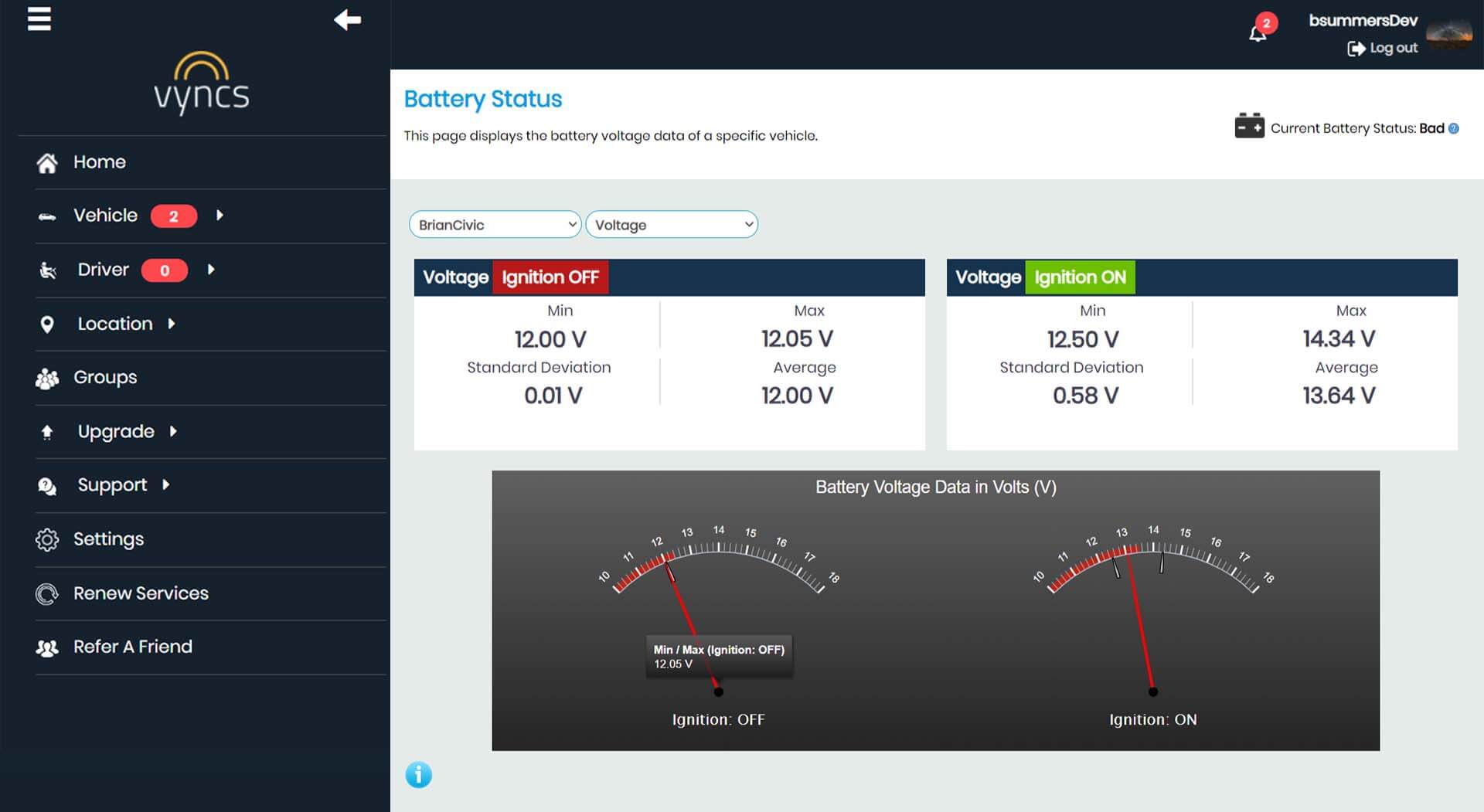Expand the Driver submenu arrow
The height and width of the screenshot is (812, 1484).
tap(211, 270)
